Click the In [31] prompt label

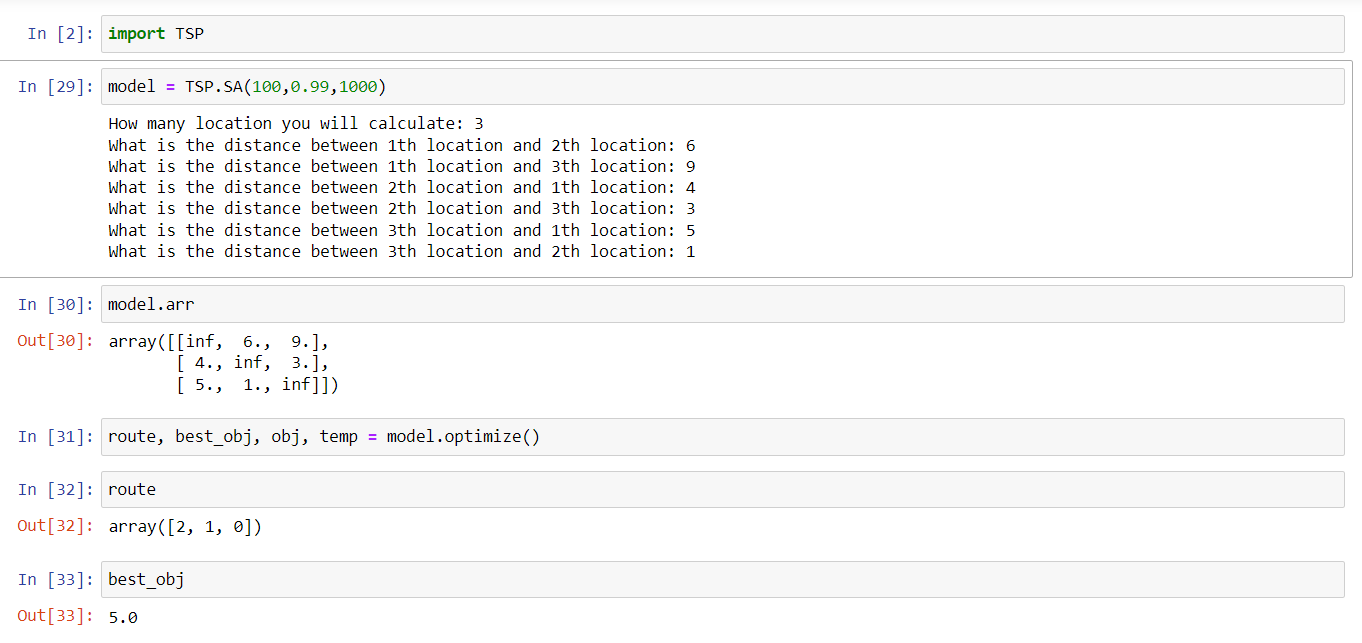[x=57, y=437]
